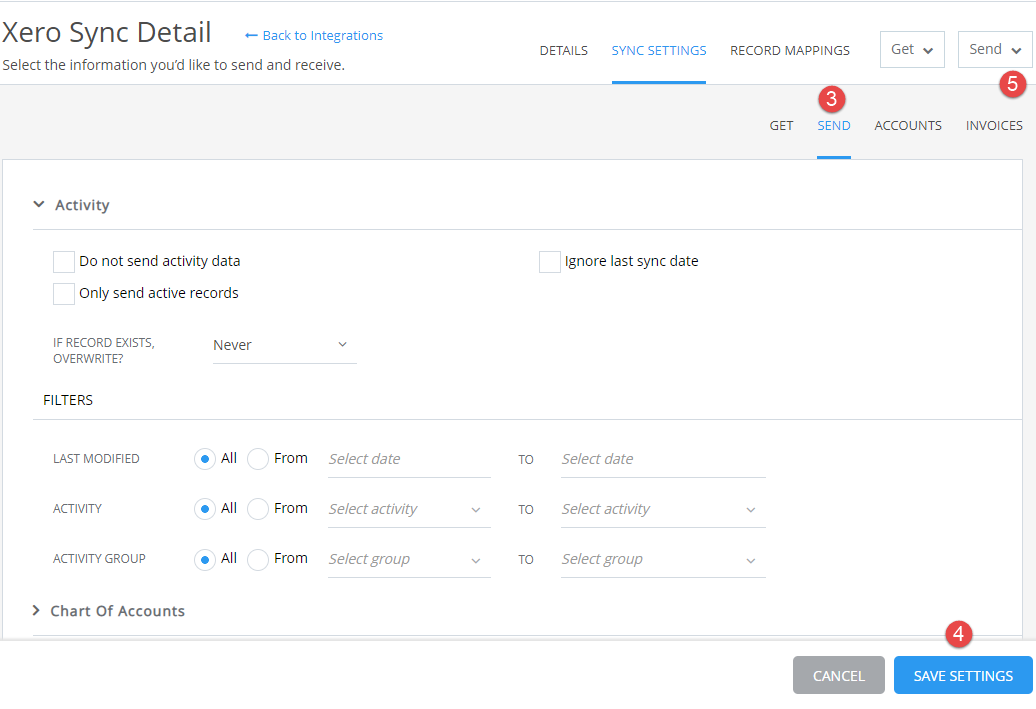Select All for Last Modified filter
1036x709 pixels.
coord(205,459)
